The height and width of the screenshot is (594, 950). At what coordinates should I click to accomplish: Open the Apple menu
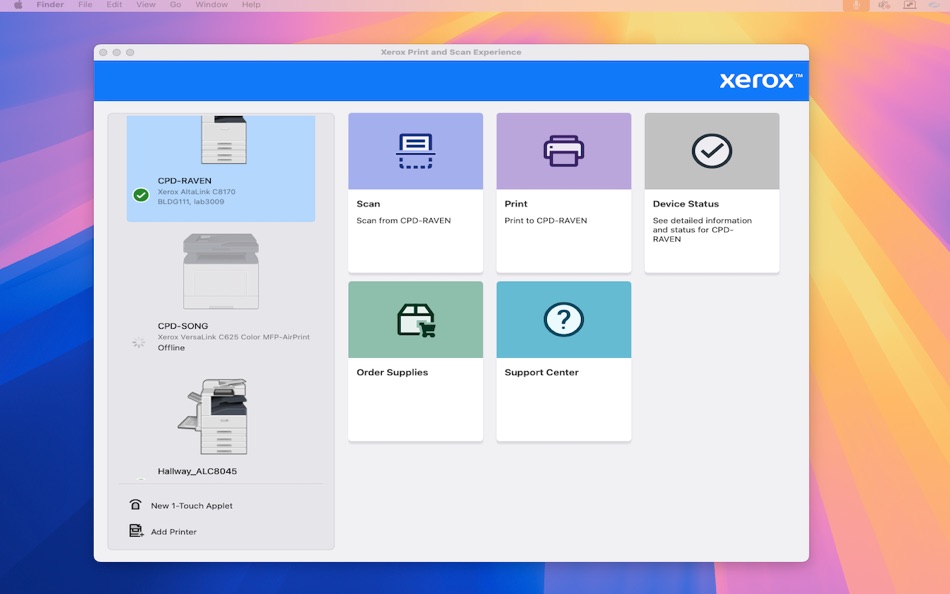tap(18, 5)
